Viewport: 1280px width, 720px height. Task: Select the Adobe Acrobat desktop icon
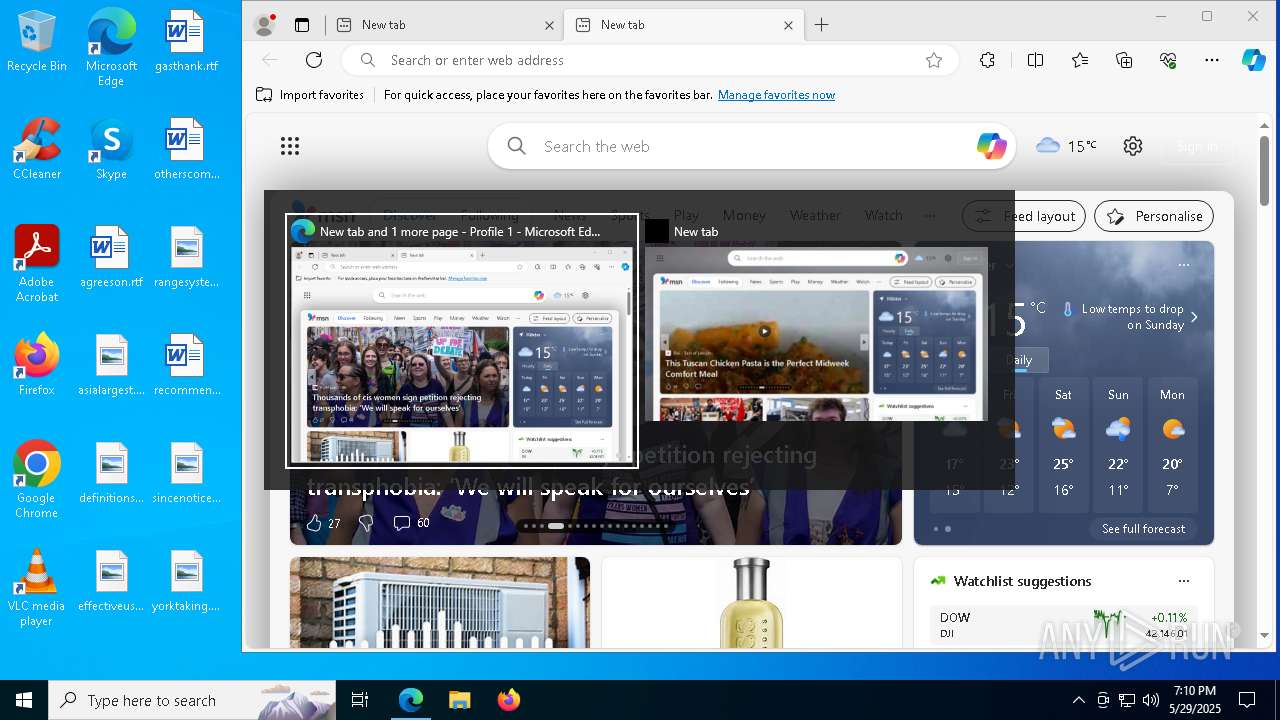37,264
